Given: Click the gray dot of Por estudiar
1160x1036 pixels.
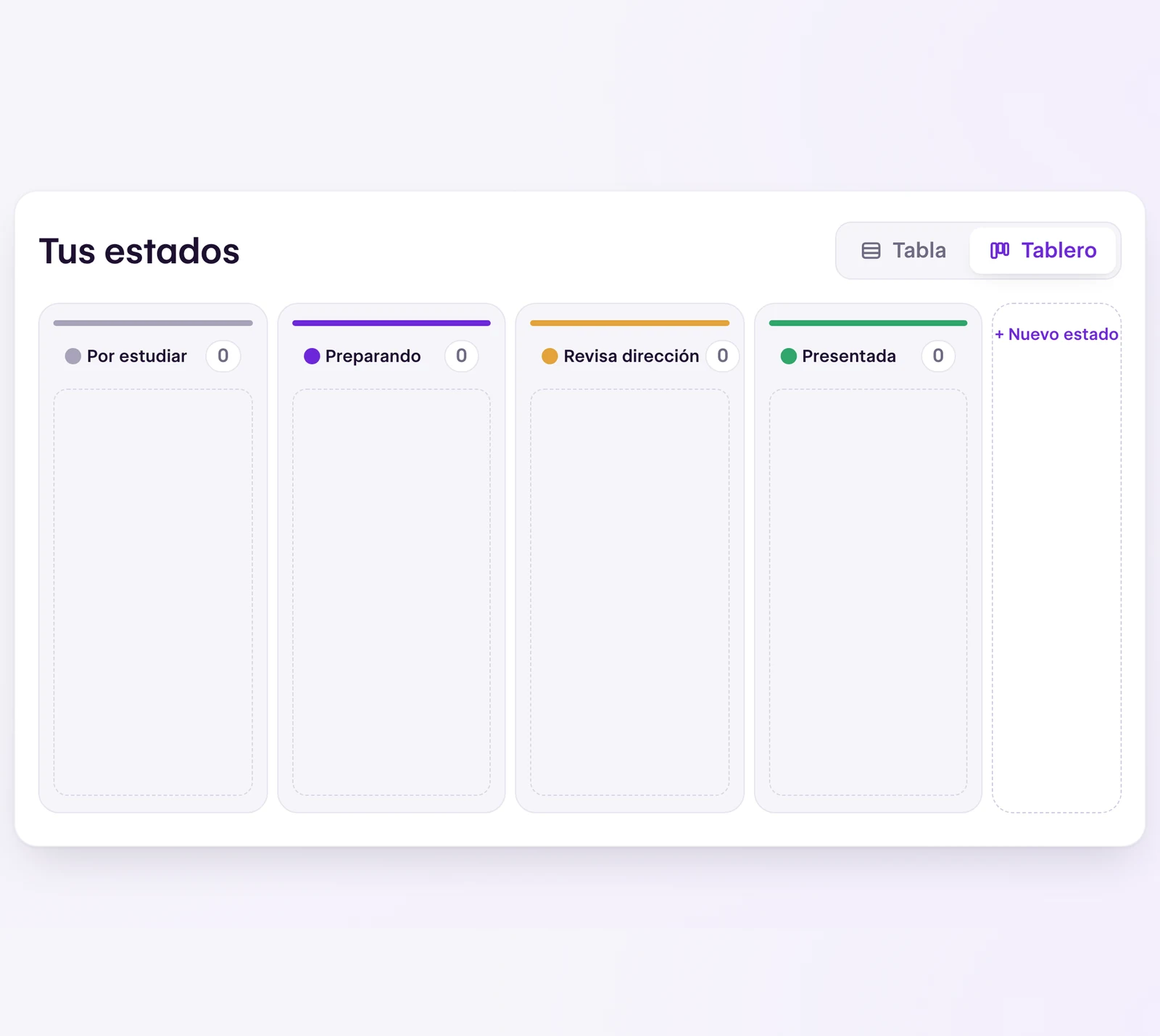Looking at the screenshot, I should tap(73, 356).
